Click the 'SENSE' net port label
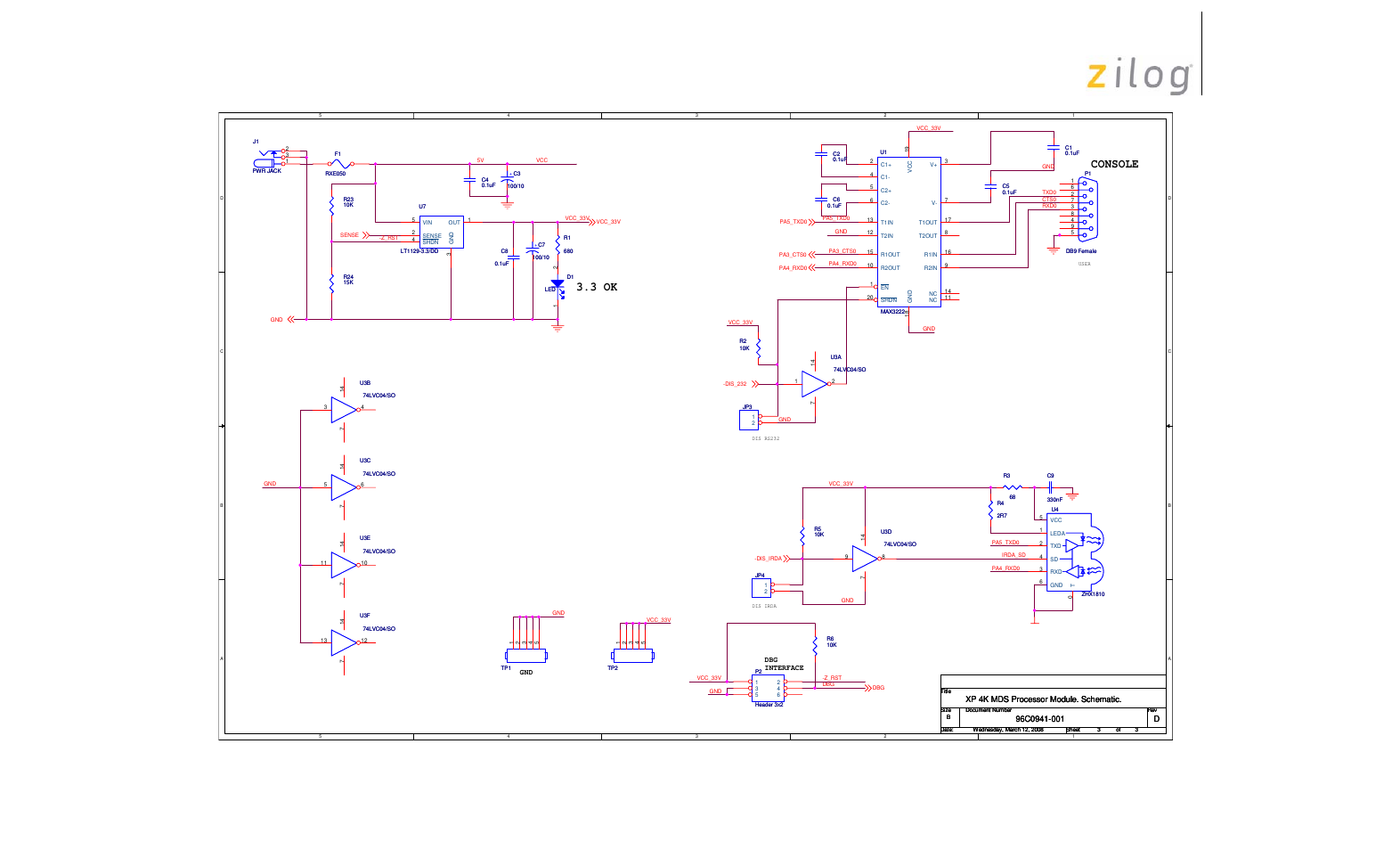This screenshot has height=850, width=1400. [x=349, y=235]
